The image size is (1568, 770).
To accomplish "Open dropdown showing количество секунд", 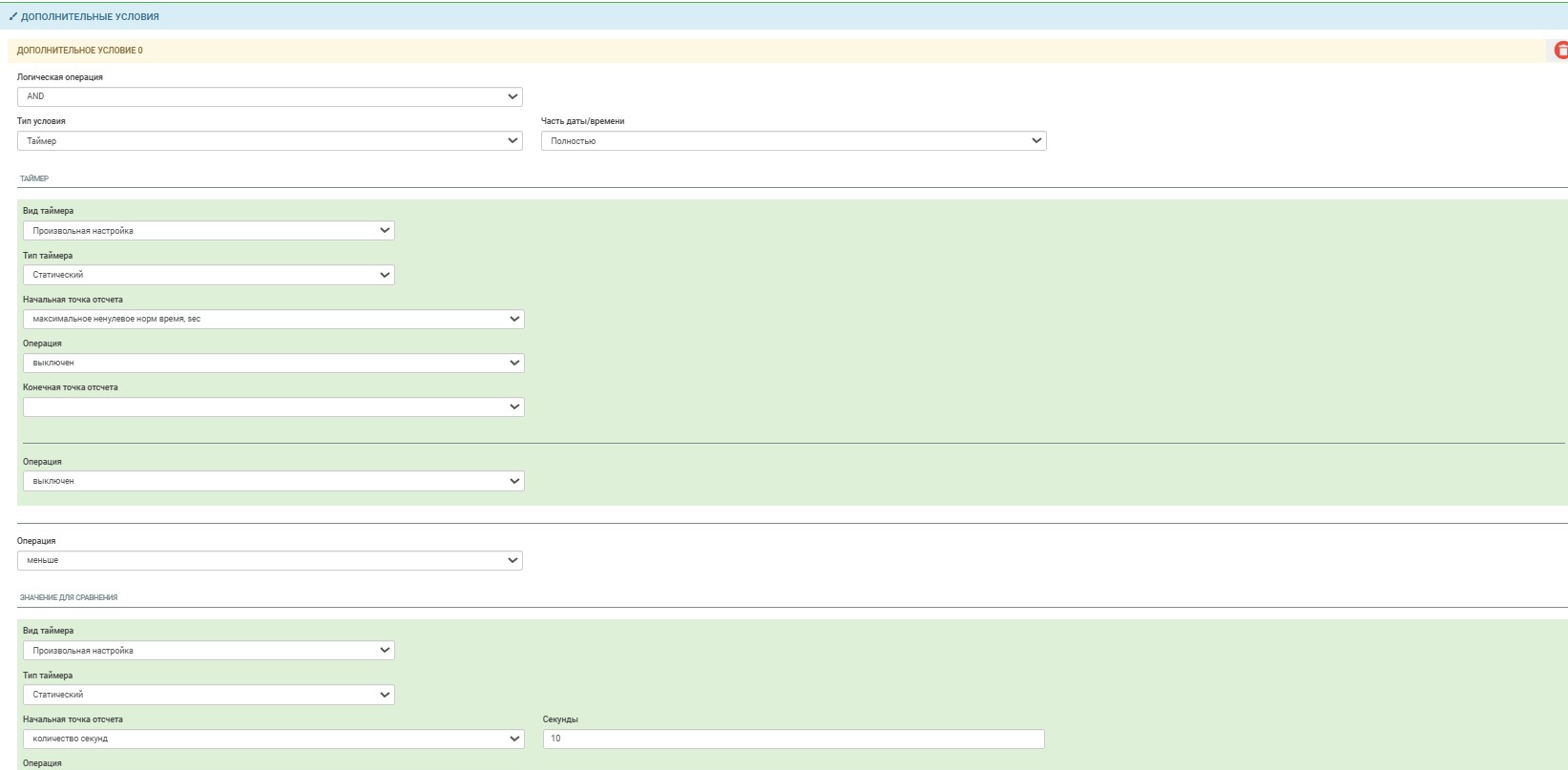I will [273, 739].
